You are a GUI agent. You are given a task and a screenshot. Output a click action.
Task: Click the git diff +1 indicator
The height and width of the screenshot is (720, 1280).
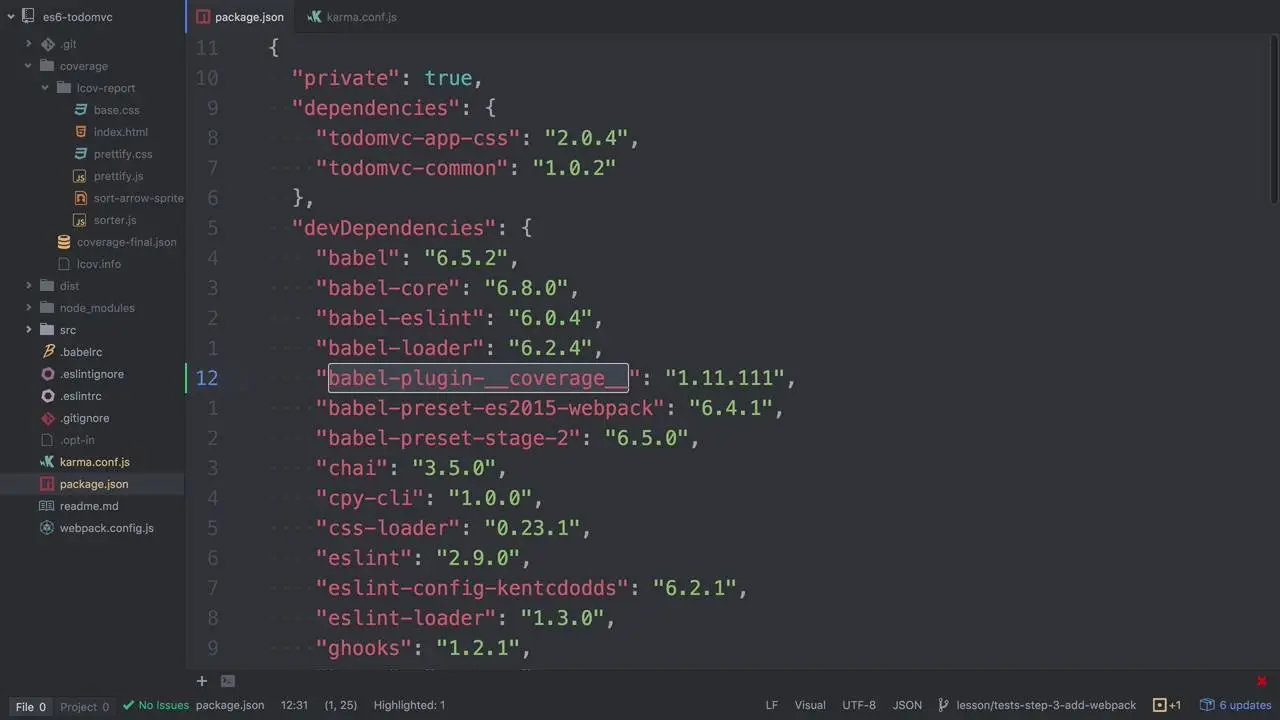tap(1167, 705)
